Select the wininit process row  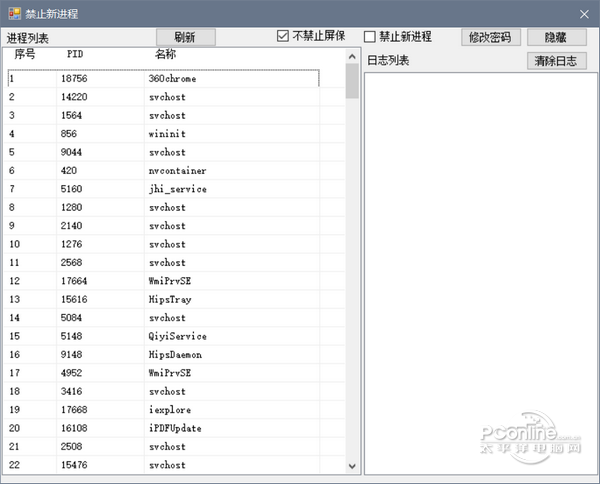163,134
